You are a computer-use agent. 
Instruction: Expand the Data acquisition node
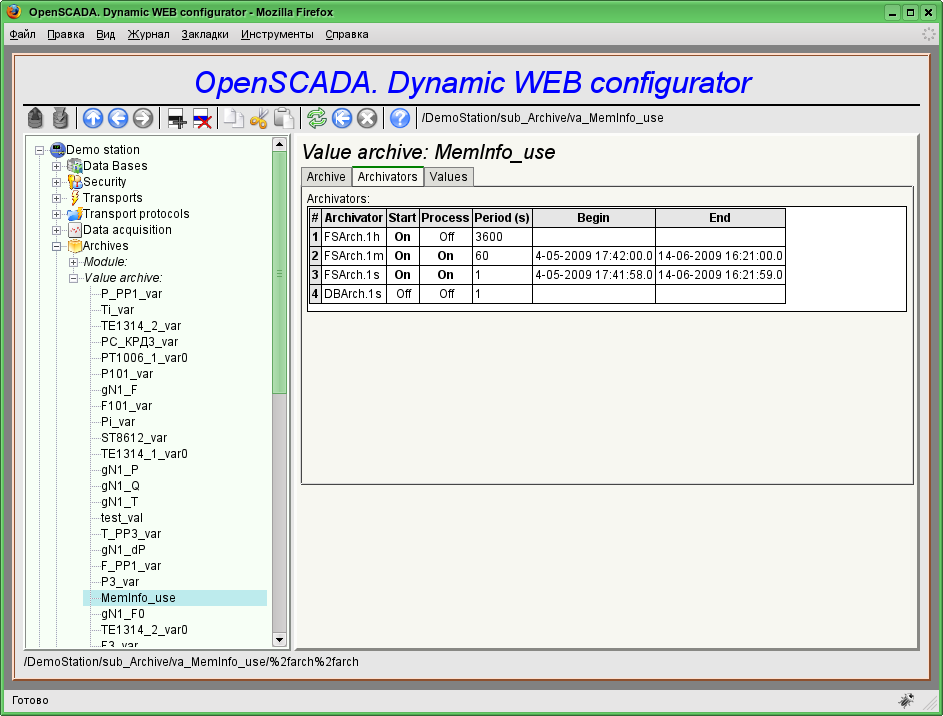click(x=57, y=230)
